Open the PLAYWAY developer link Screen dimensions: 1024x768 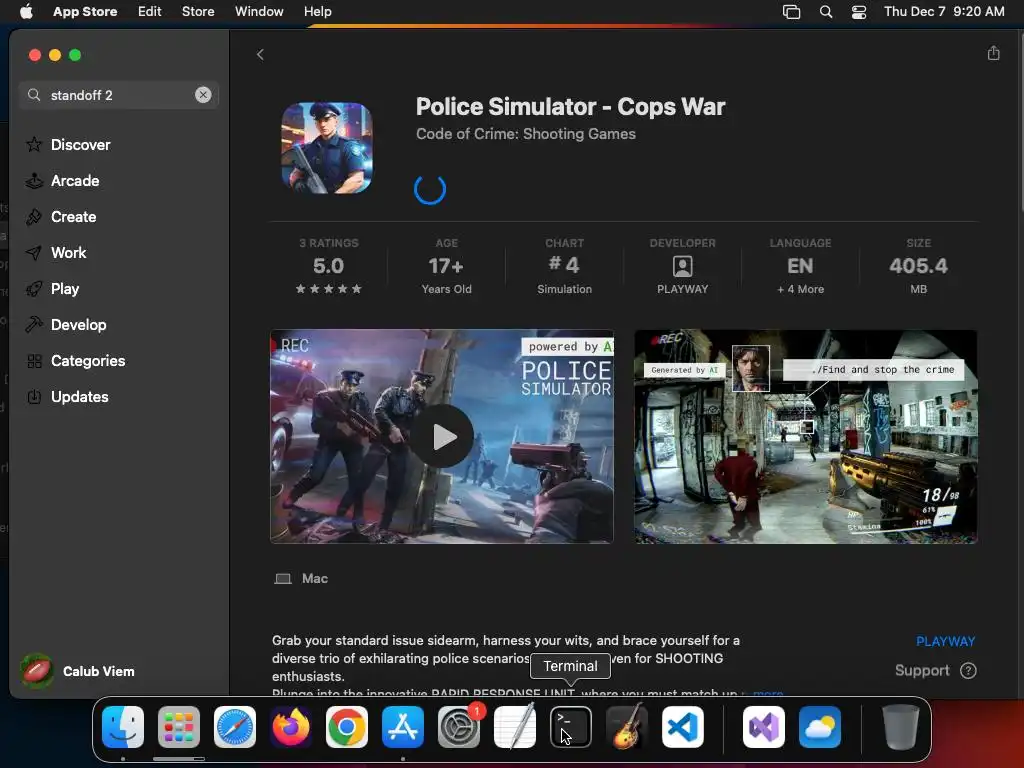[x=946, y=641]
